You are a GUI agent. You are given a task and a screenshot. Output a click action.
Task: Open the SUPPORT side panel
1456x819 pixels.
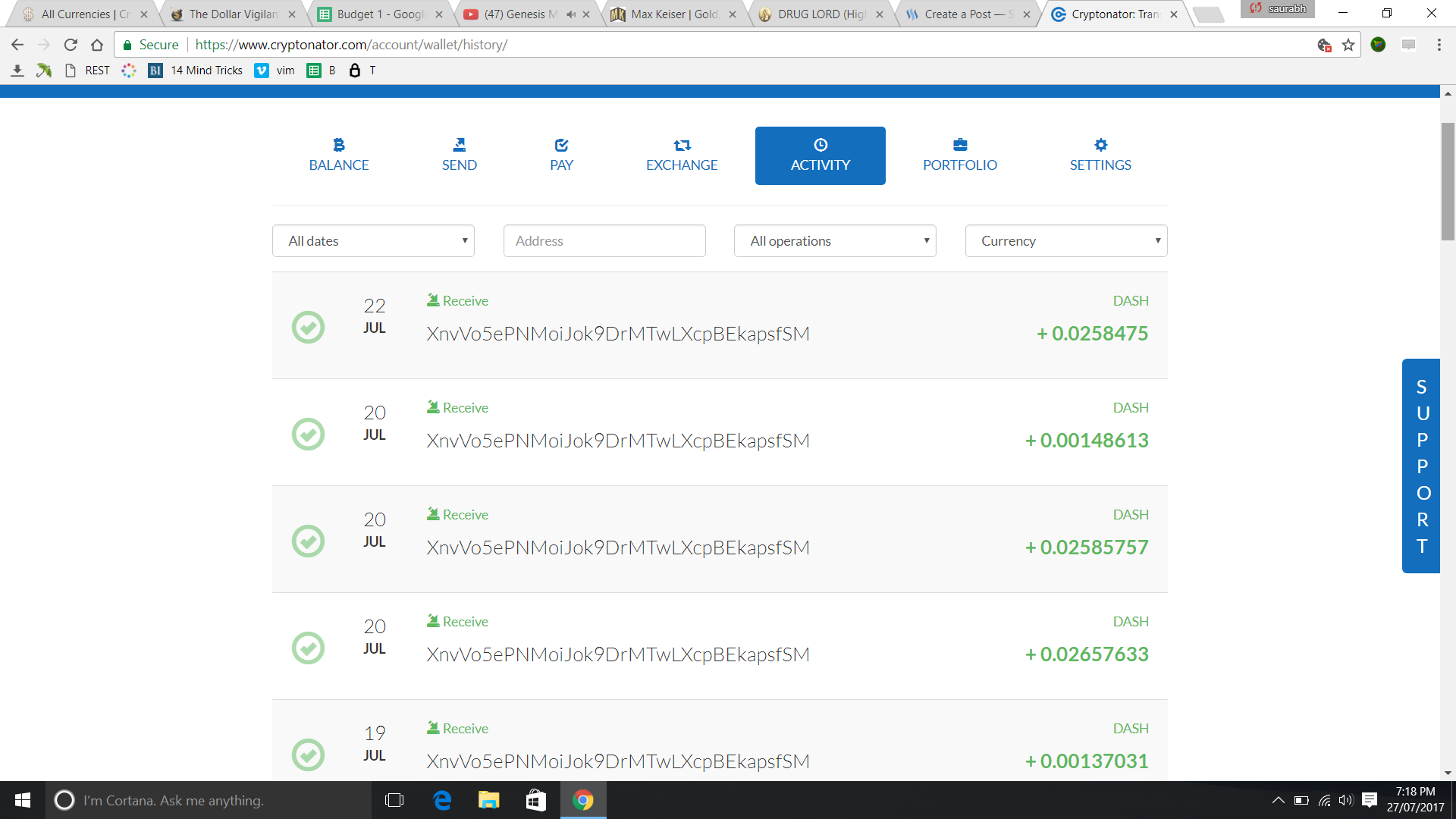click(1421, 466)
